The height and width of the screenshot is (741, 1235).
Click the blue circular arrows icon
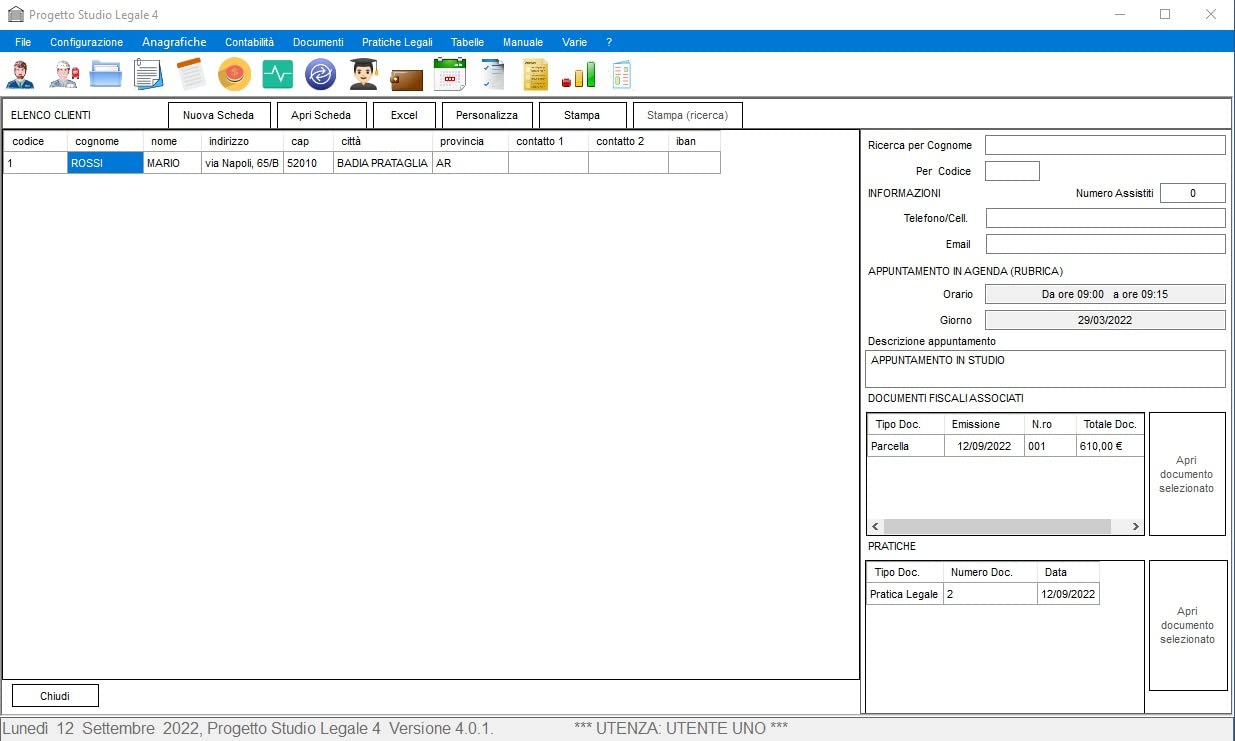click(x=320, y=74)
